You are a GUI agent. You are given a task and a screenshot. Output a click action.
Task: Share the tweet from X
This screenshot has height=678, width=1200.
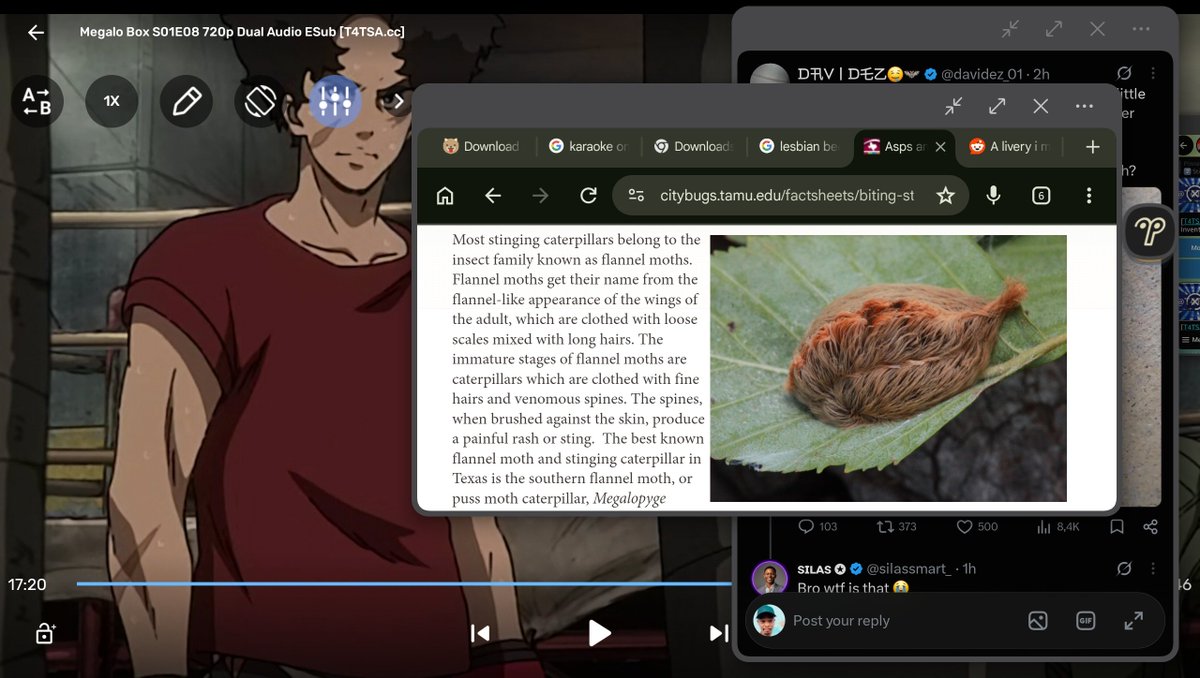coord(1150,526)
